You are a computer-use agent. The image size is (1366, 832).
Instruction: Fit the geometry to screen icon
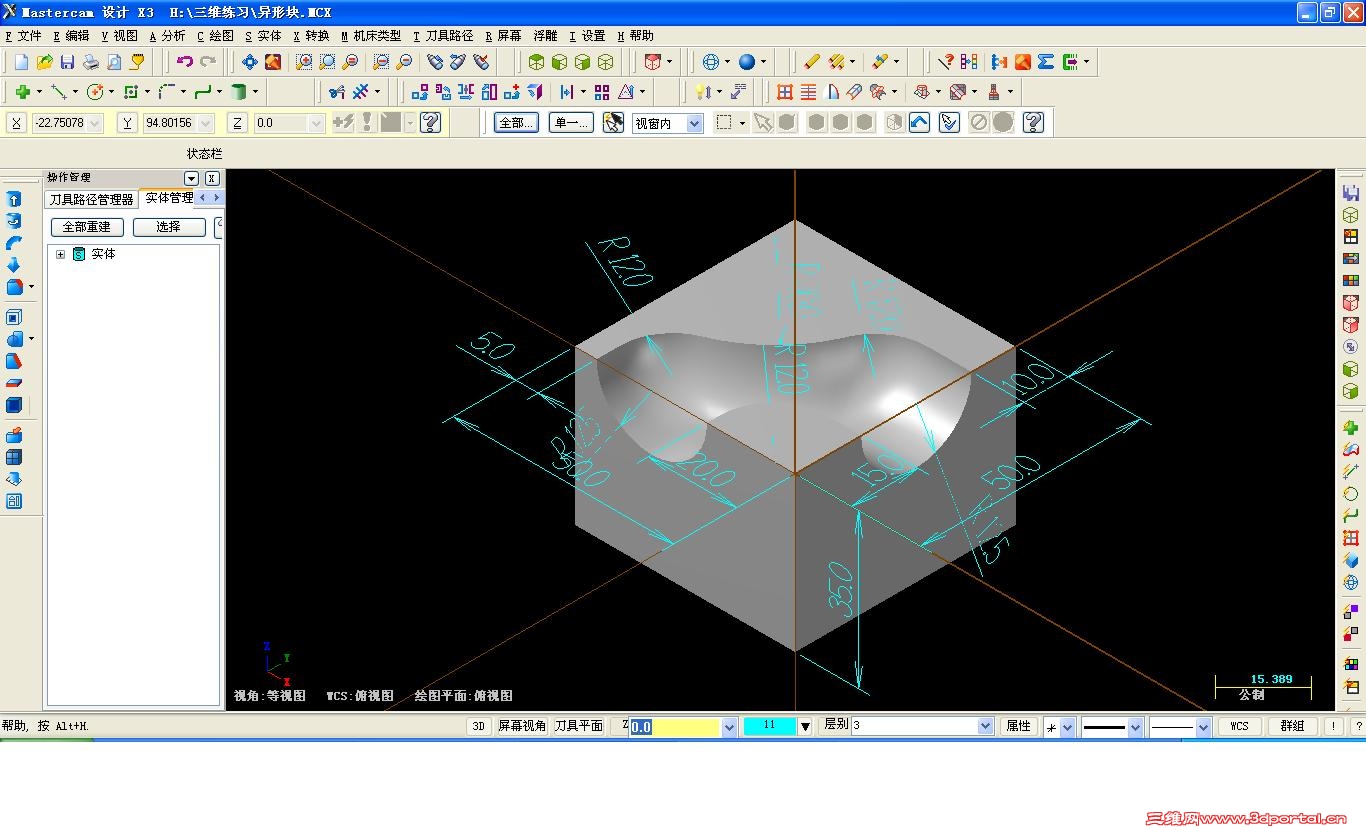[x=273, y=62]
